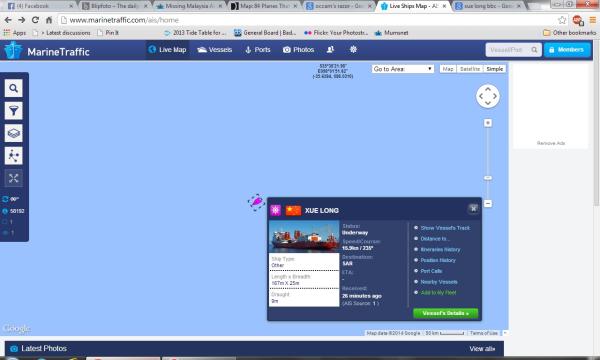The image size is (600, 360).
Task: Open the Live Map menu
Action: (167, 50)
